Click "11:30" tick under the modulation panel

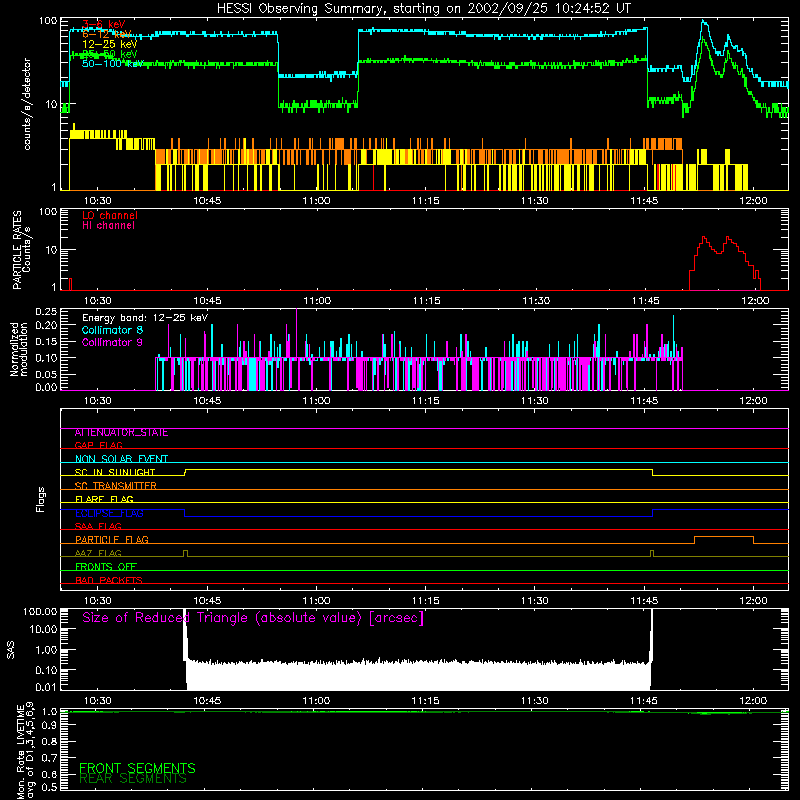[x=535, y=401]
